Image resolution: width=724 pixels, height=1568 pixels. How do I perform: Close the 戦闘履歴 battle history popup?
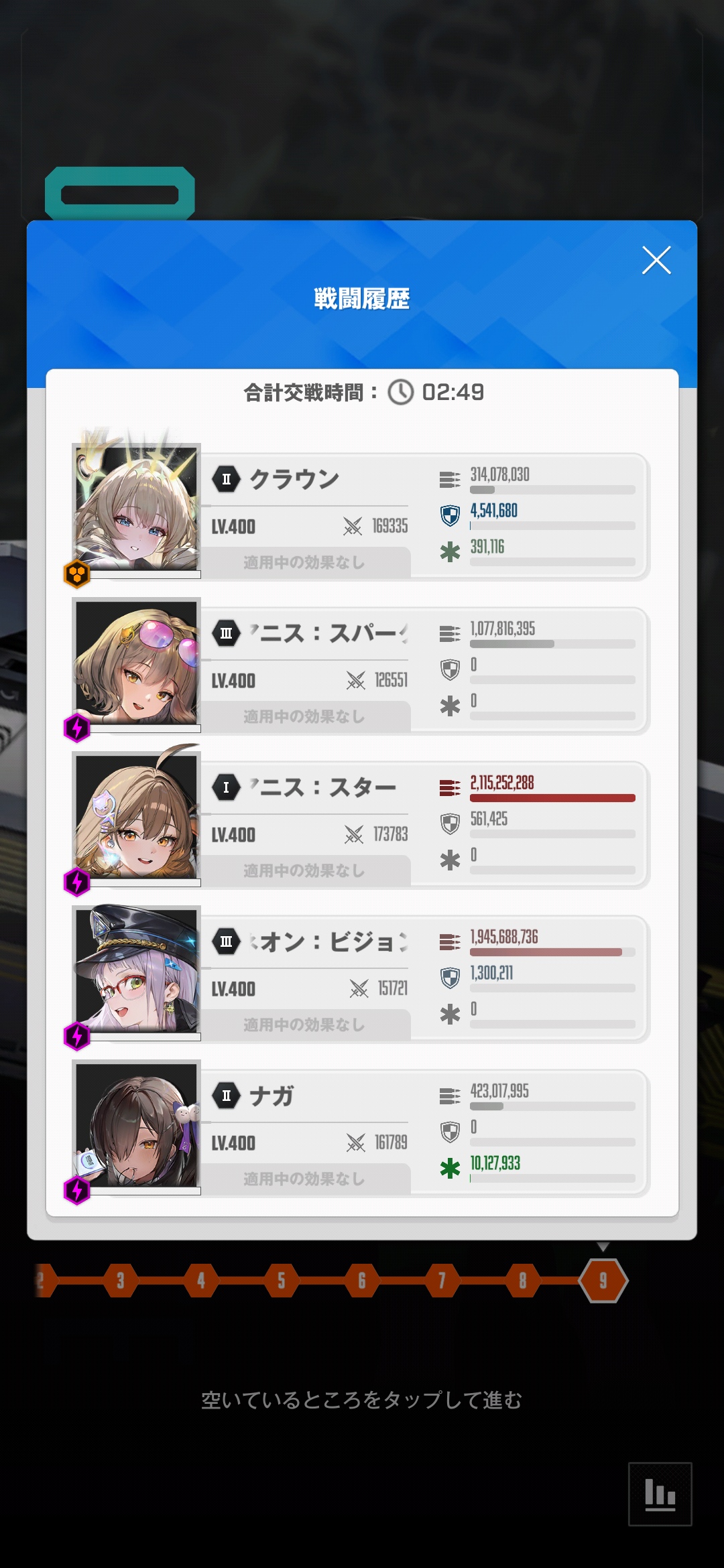click(656, 260)
